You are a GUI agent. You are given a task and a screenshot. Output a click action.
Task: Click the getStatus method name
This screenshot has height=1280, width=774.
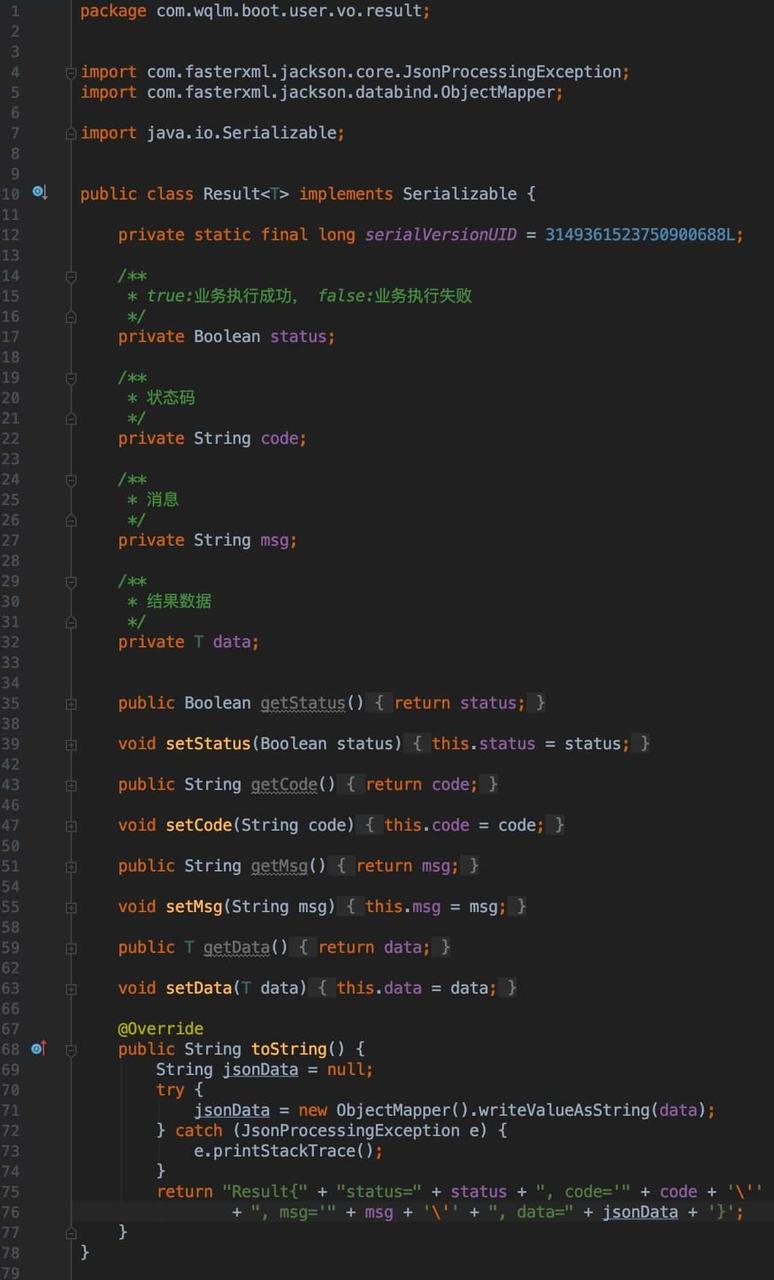point(303,703)
